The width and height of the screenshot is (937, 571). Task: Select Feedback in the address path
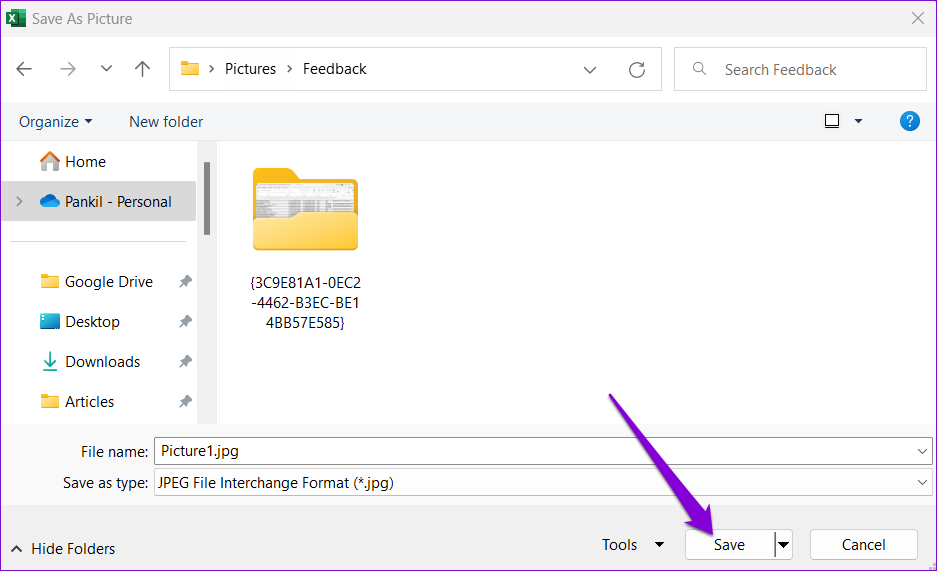(x=335, y=69)
